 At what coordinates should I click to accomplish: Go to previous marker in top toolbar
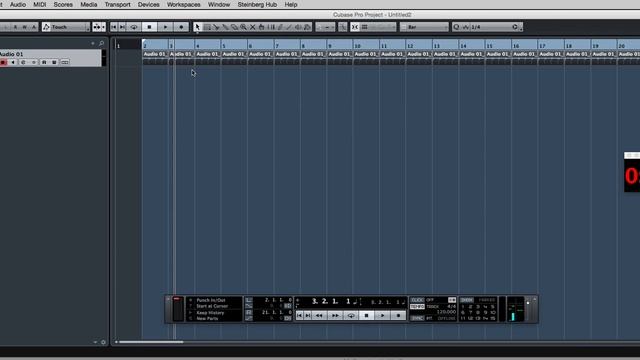pos(114,27)
